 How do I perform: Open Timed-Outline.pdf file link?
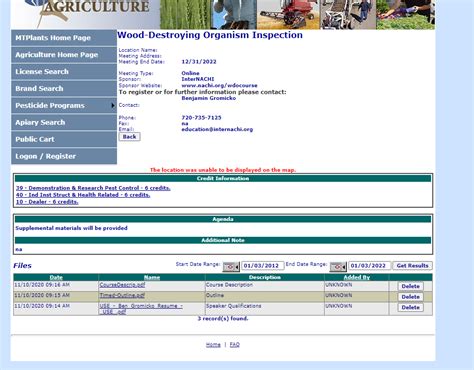[x=122, y=295]
